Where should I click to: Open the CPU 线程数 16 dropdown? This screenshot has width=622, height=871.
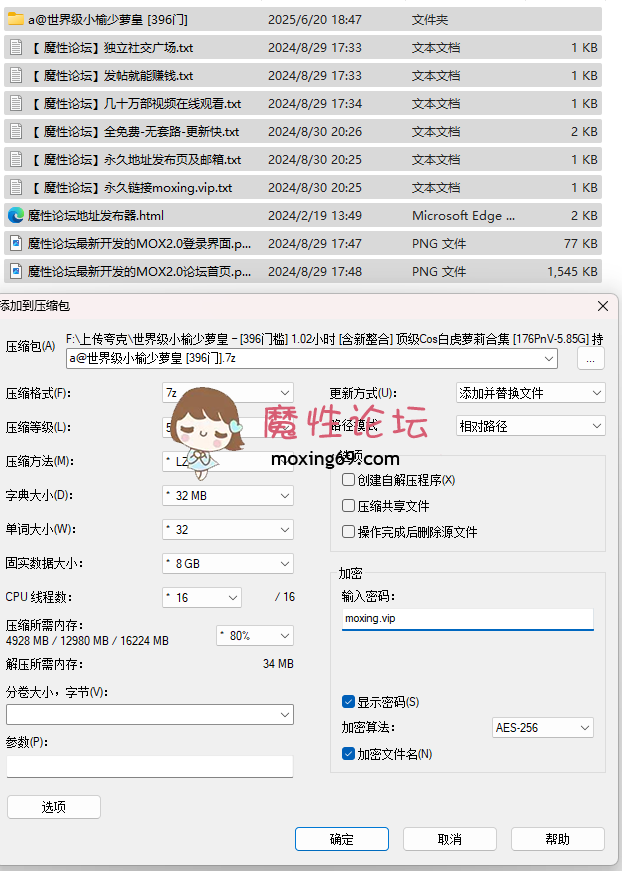coord(202,598)
